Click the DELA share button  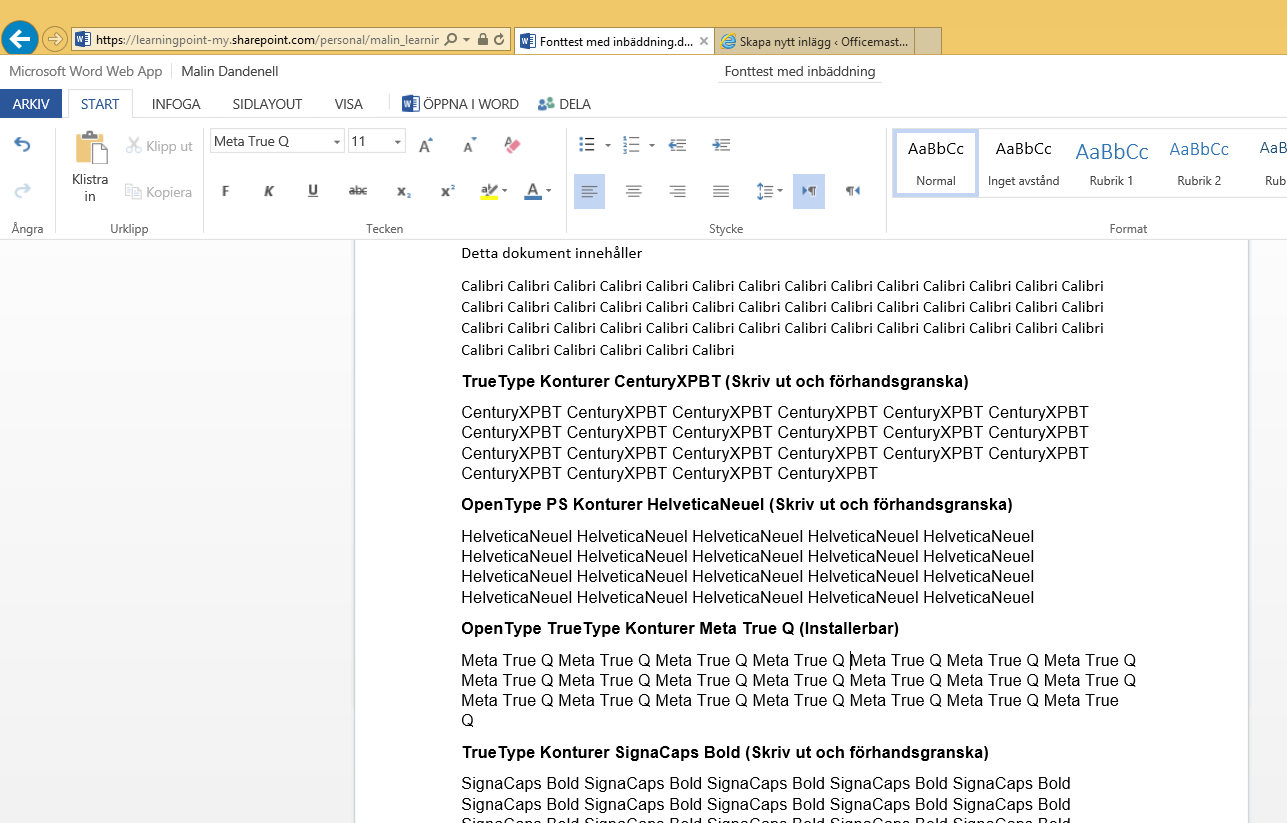[x=564, y=104]
